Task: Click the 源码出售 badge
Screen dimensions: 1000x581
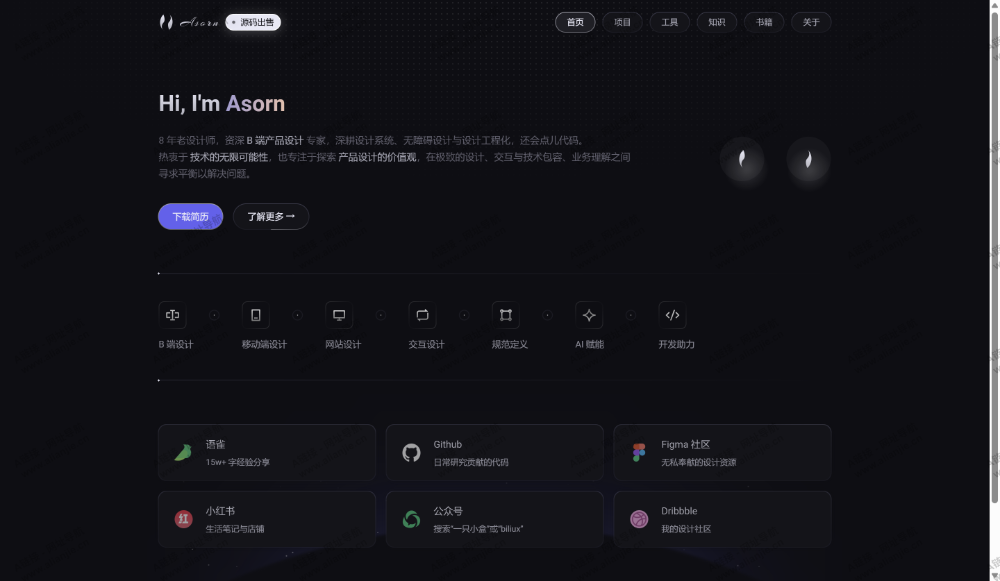Action: pyautogui.click(x=253, y=22)
